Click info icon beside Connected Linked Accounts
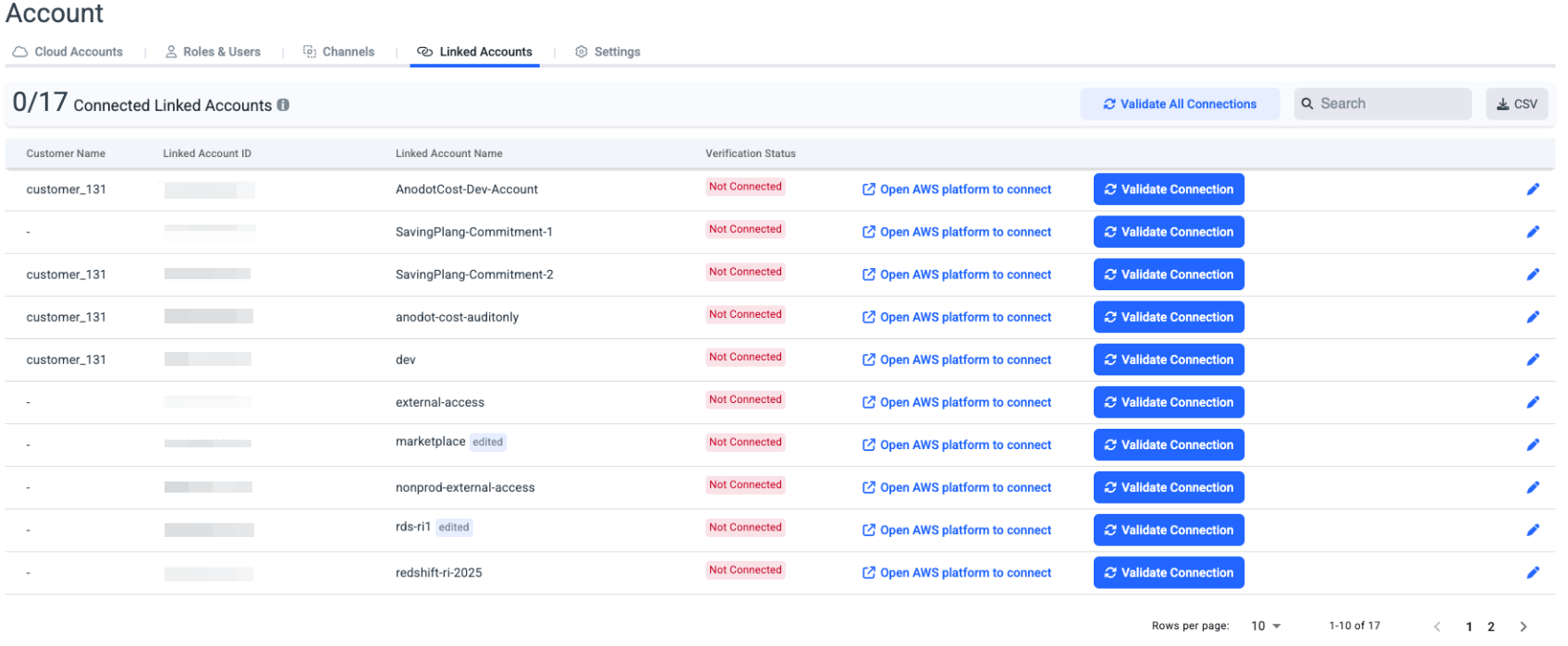Image resolution: width=1568 pixels, height=646 pixels. pos(283,105)
